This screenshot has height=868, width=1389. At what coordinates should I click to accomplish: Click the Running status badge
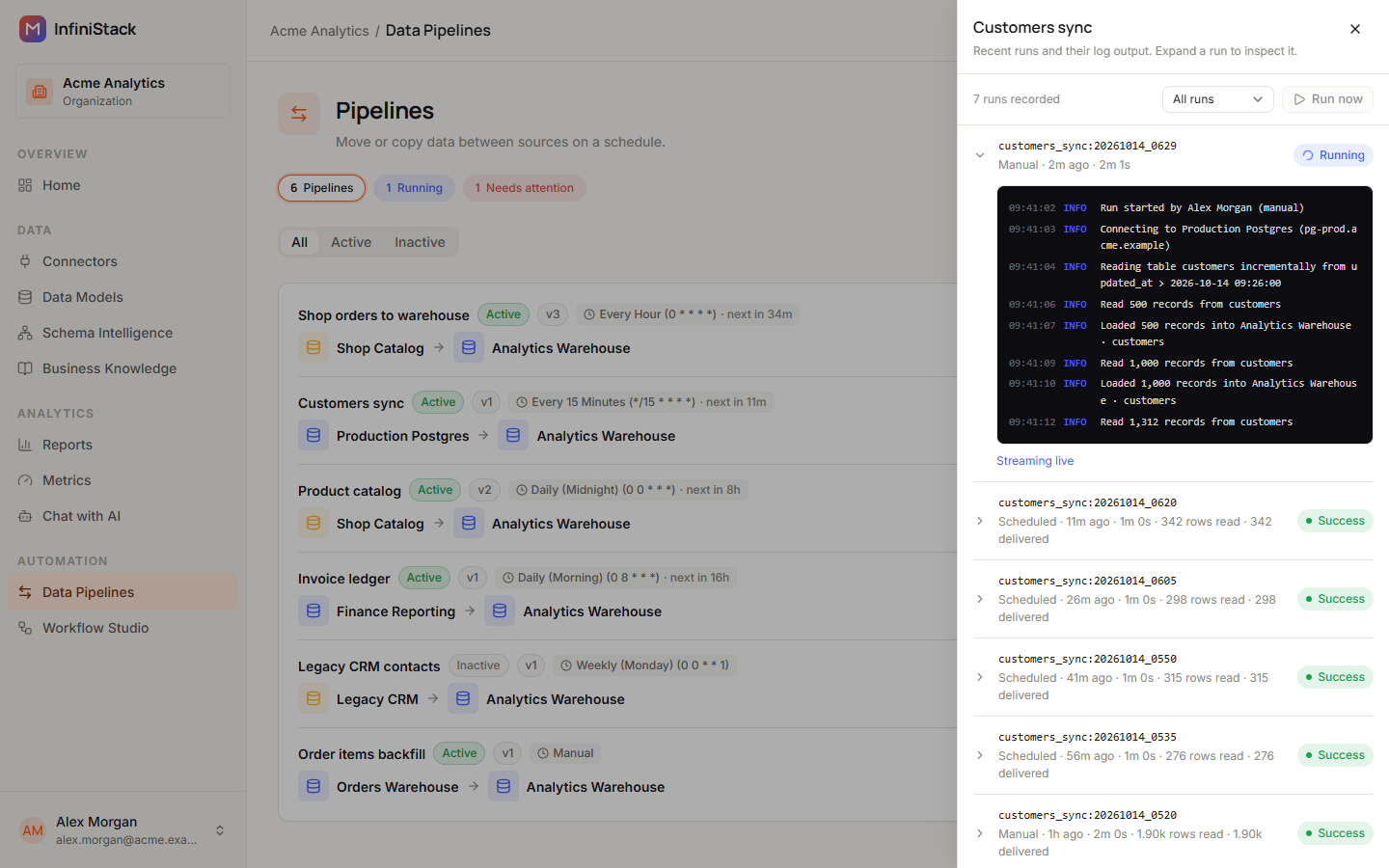point(1333,155)
